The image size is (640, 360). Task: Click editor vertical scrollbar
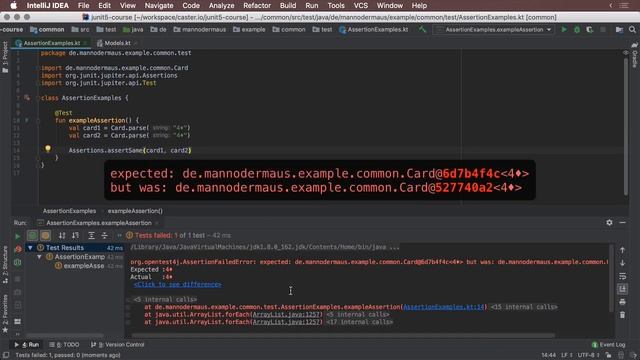point(626,127)
